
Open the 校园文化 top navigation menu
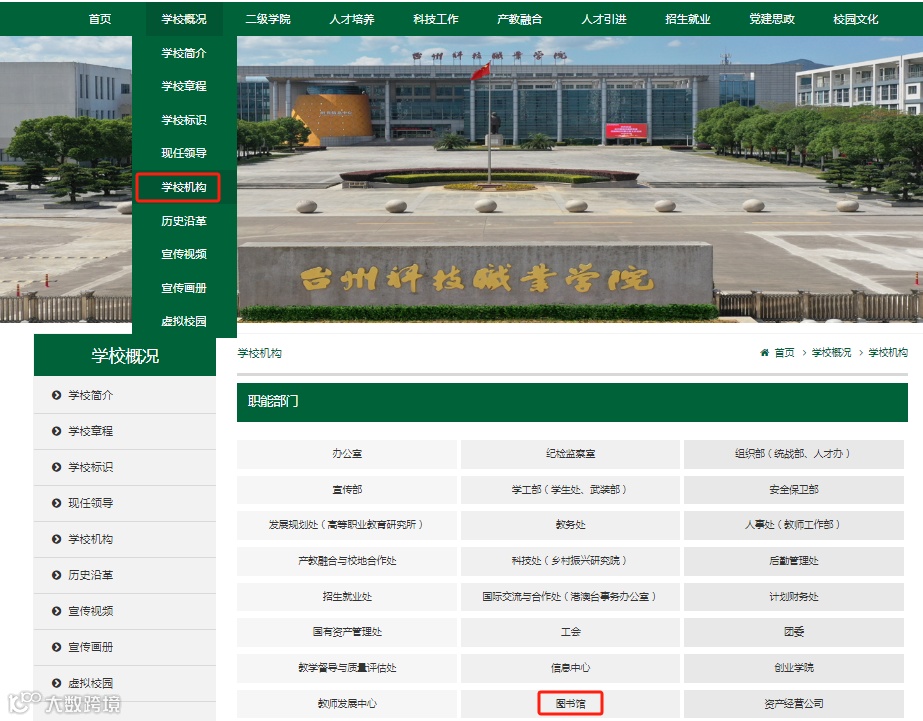[x=856, y=19]
